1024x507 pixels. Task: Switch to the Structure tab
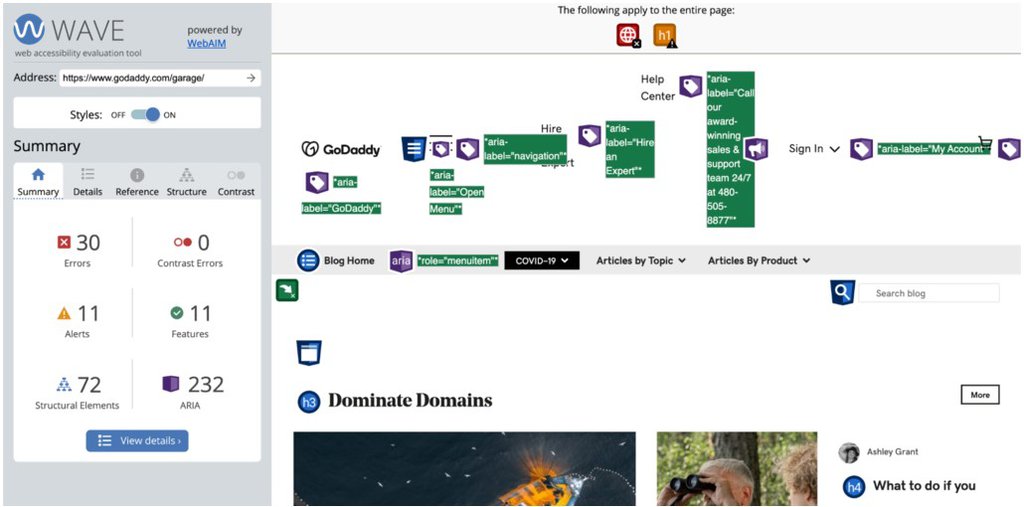(x=187, y=182)
